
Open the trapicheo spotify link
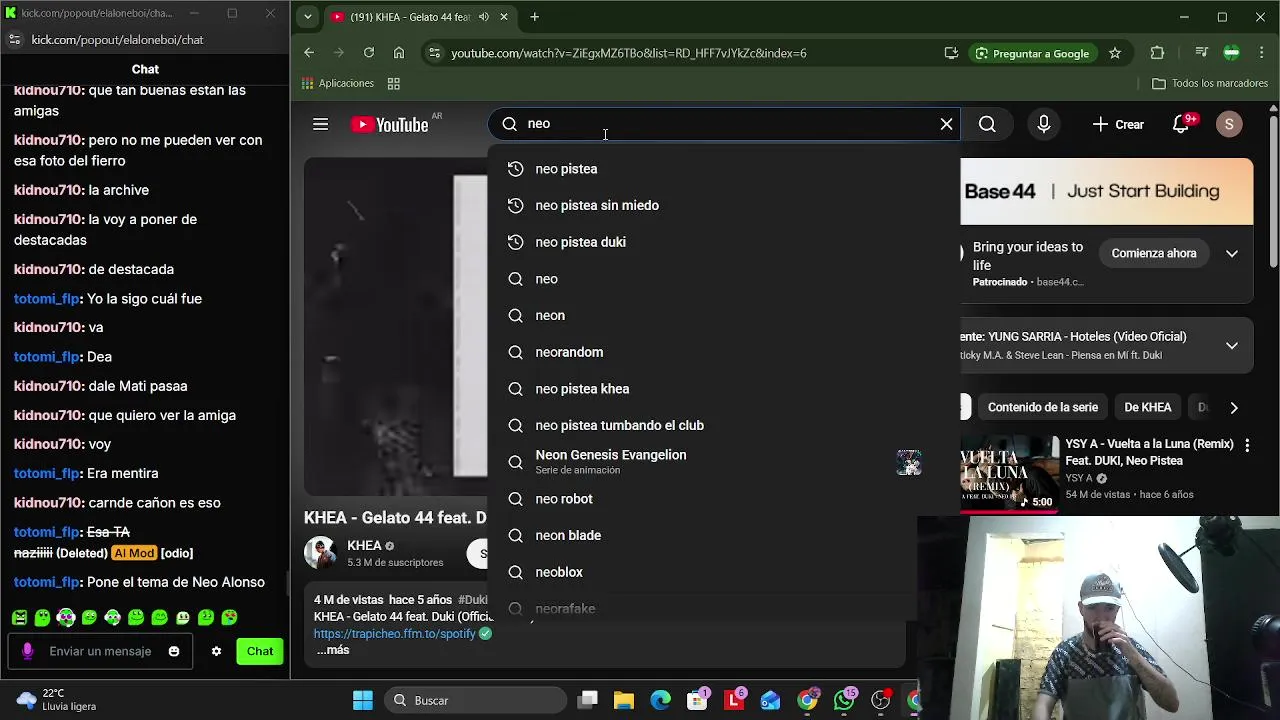point(394,633)
